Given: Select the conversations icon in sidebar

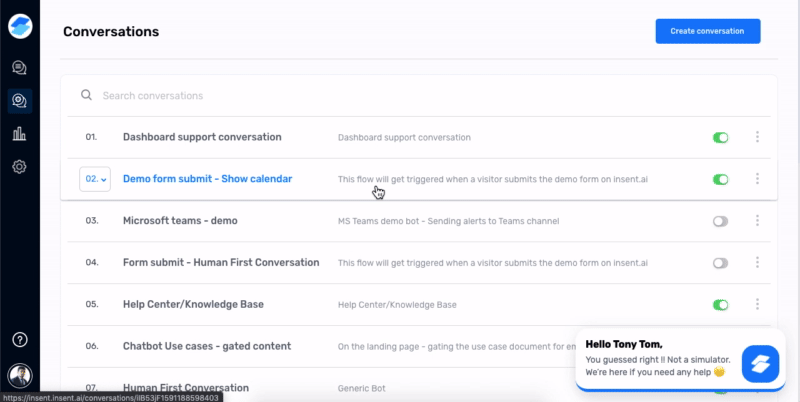Looking at the screenshot, I should tap(20, 101).
